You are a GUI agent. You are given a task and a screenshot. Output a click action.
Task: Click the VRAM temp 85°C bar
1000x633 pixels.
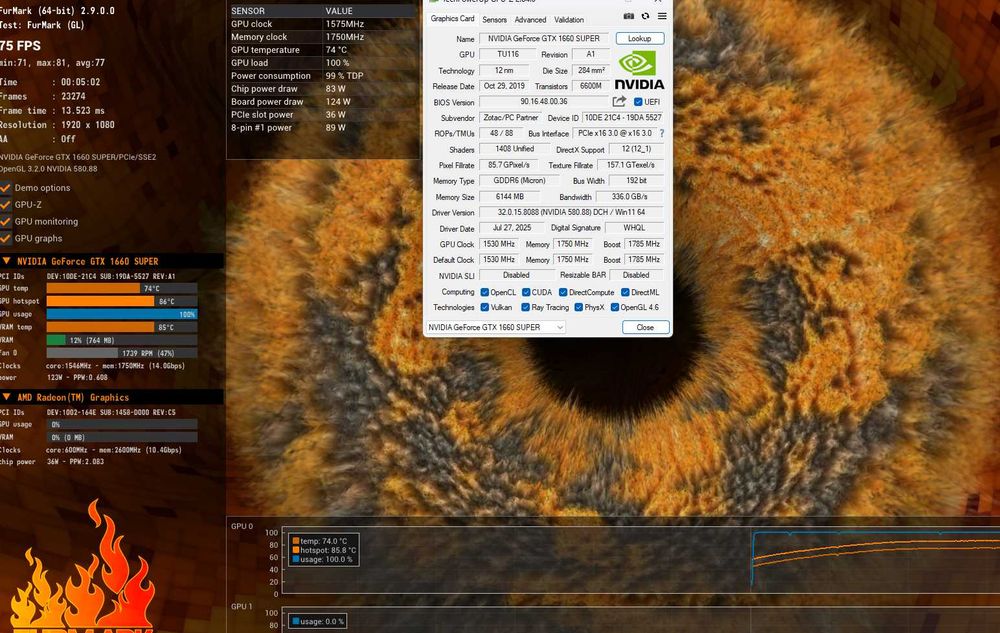click(122, 327)
